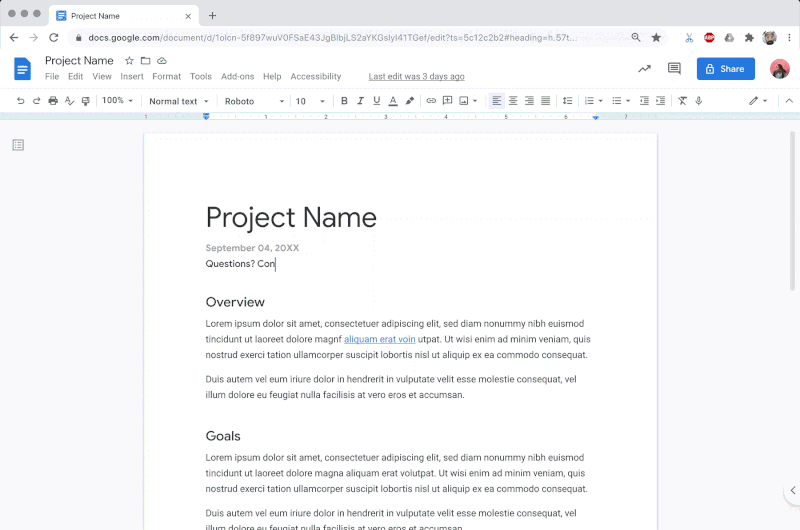
Task: Open the Tools menu
Action: click(x=201, y=77)
